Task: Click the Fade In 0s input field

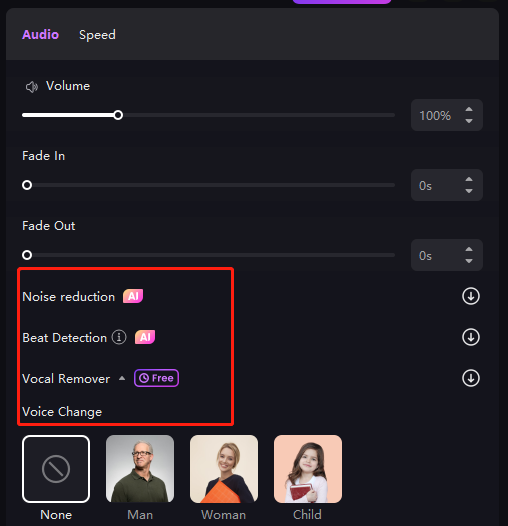Action: point(447,185)
